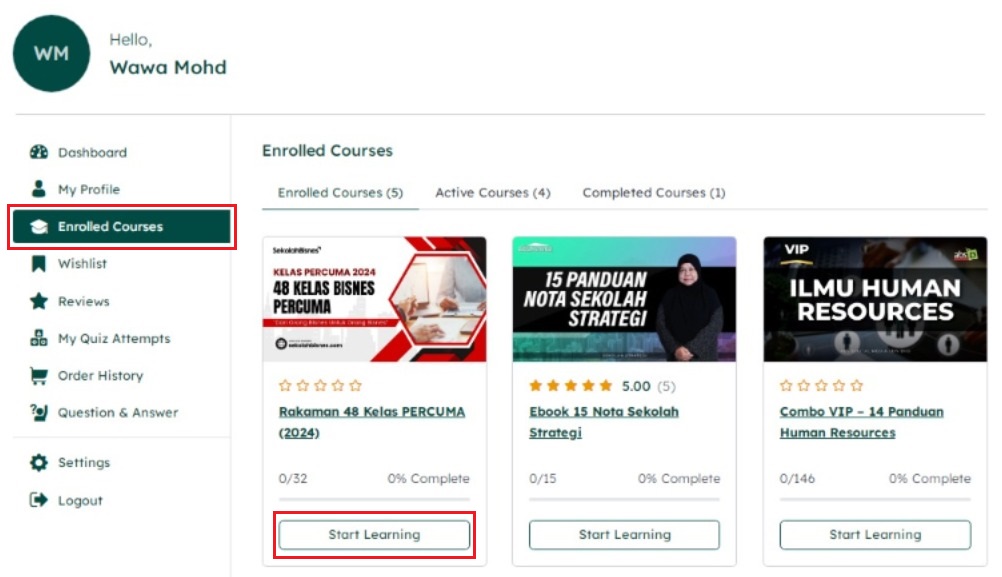Click the 48 Kelas Bisnes Percuma thumbnail
This screenshot has width=1002, height=577.
click(x=374, y=299)
